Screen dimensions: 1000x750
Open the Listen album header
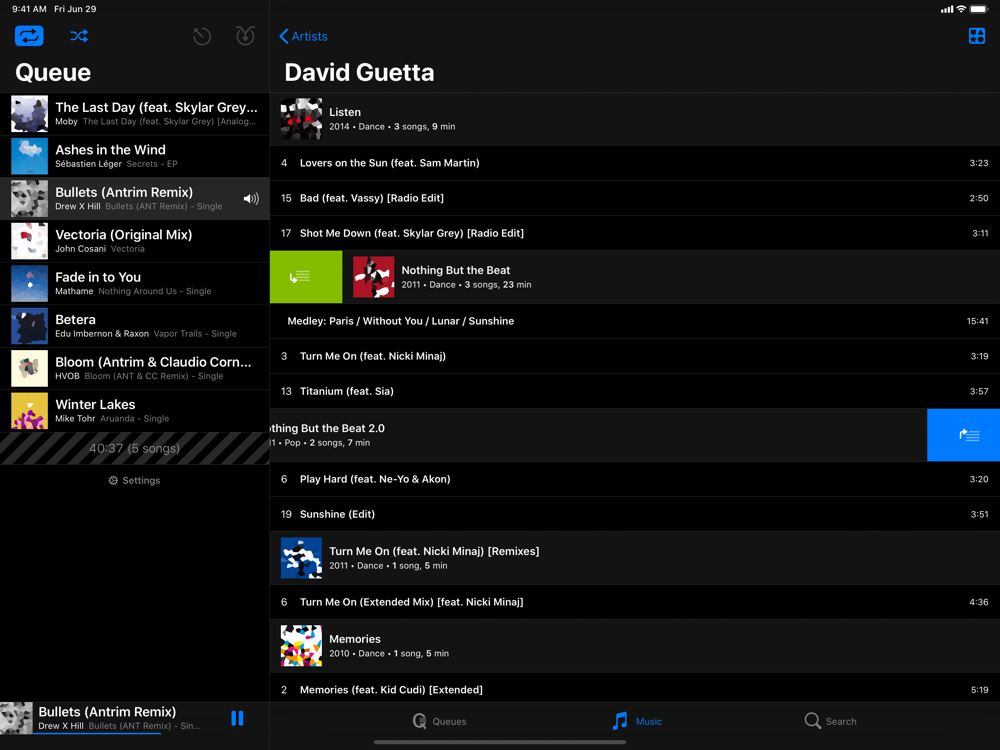[x=635, y=119]
